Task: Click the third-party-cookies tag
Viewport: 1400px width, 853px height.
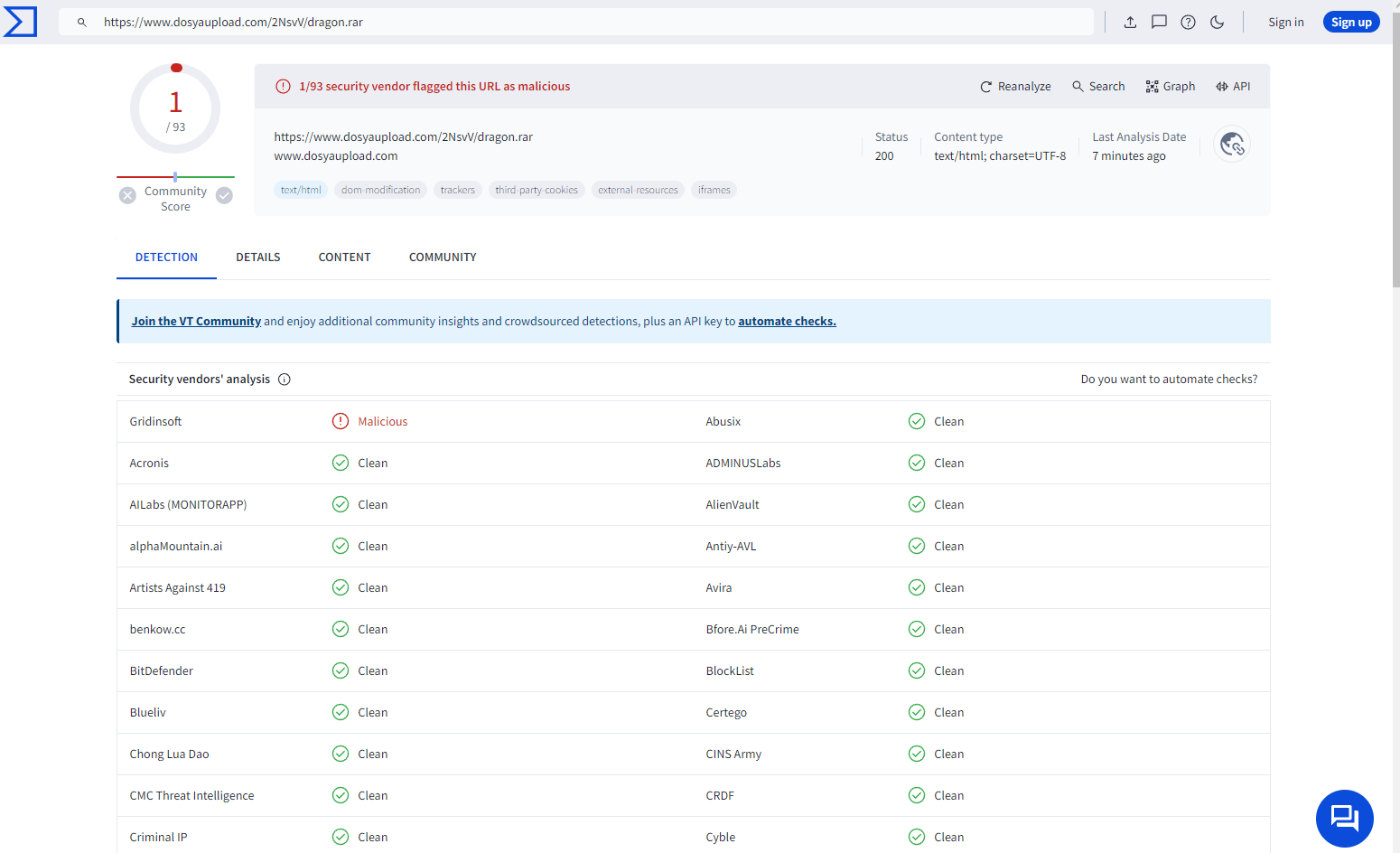Action: [537, 190]
